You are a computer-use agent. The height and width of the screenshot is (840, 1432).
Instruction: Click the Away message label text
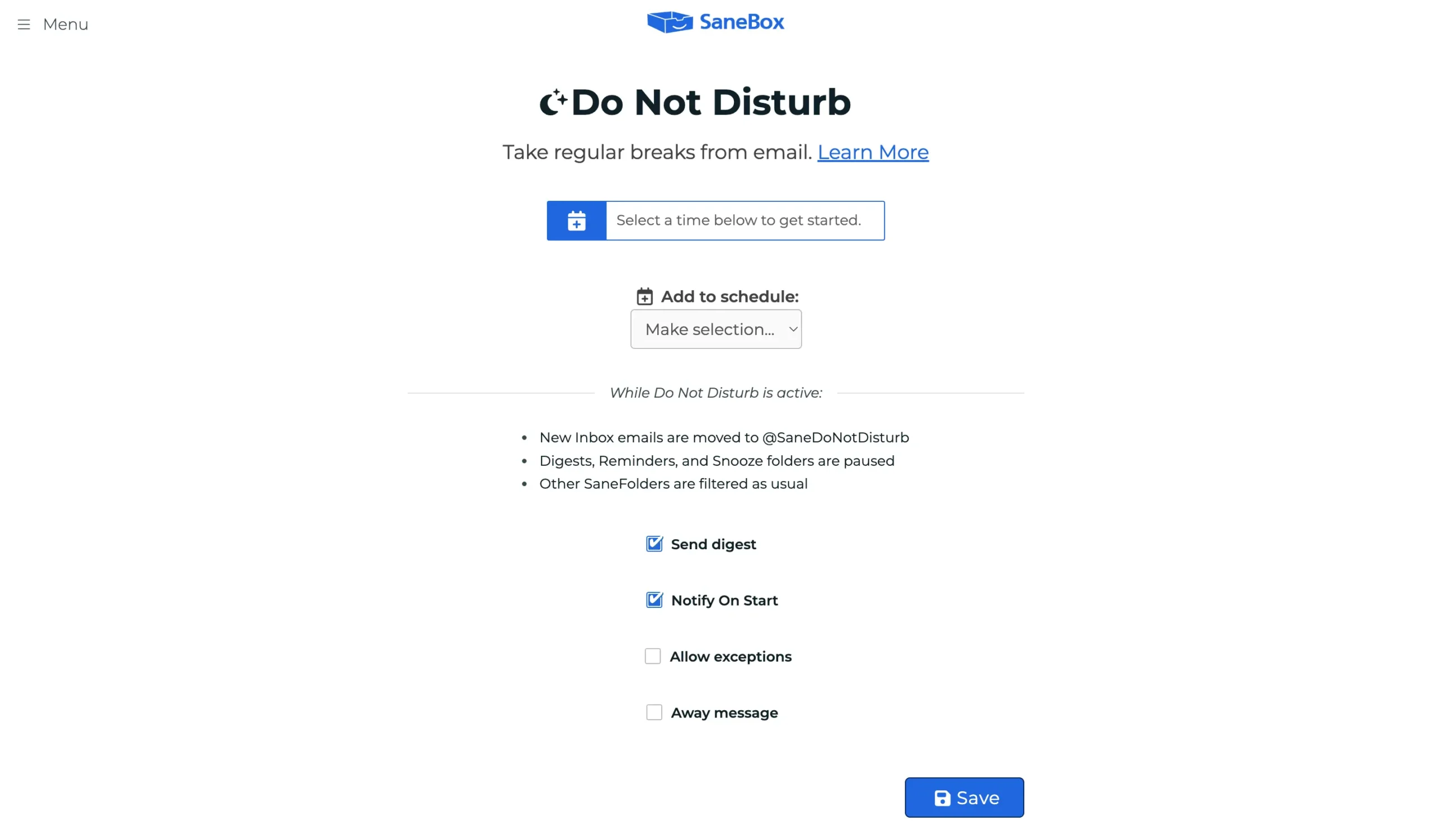[x=724, y=714]
